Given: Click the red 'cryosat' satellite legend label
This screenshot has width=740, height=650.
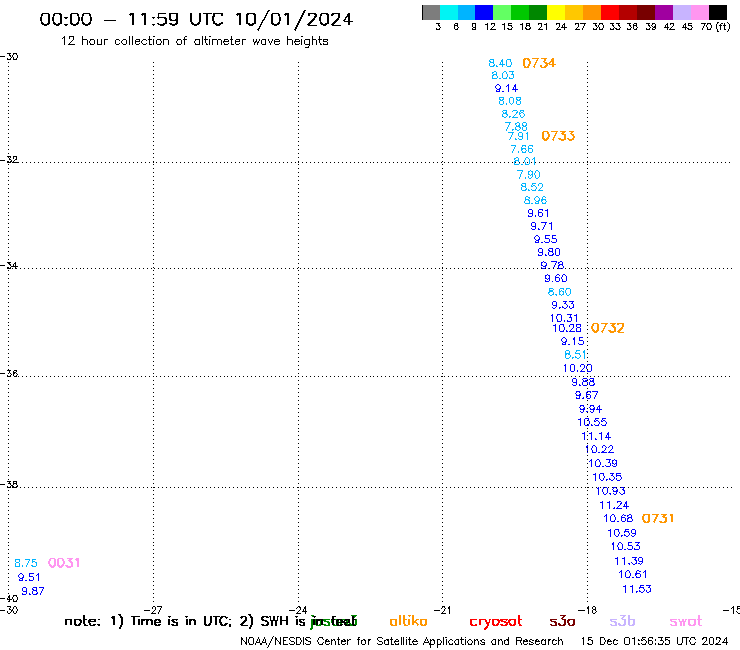Looking at the screenshot, I should click(496, 622).
